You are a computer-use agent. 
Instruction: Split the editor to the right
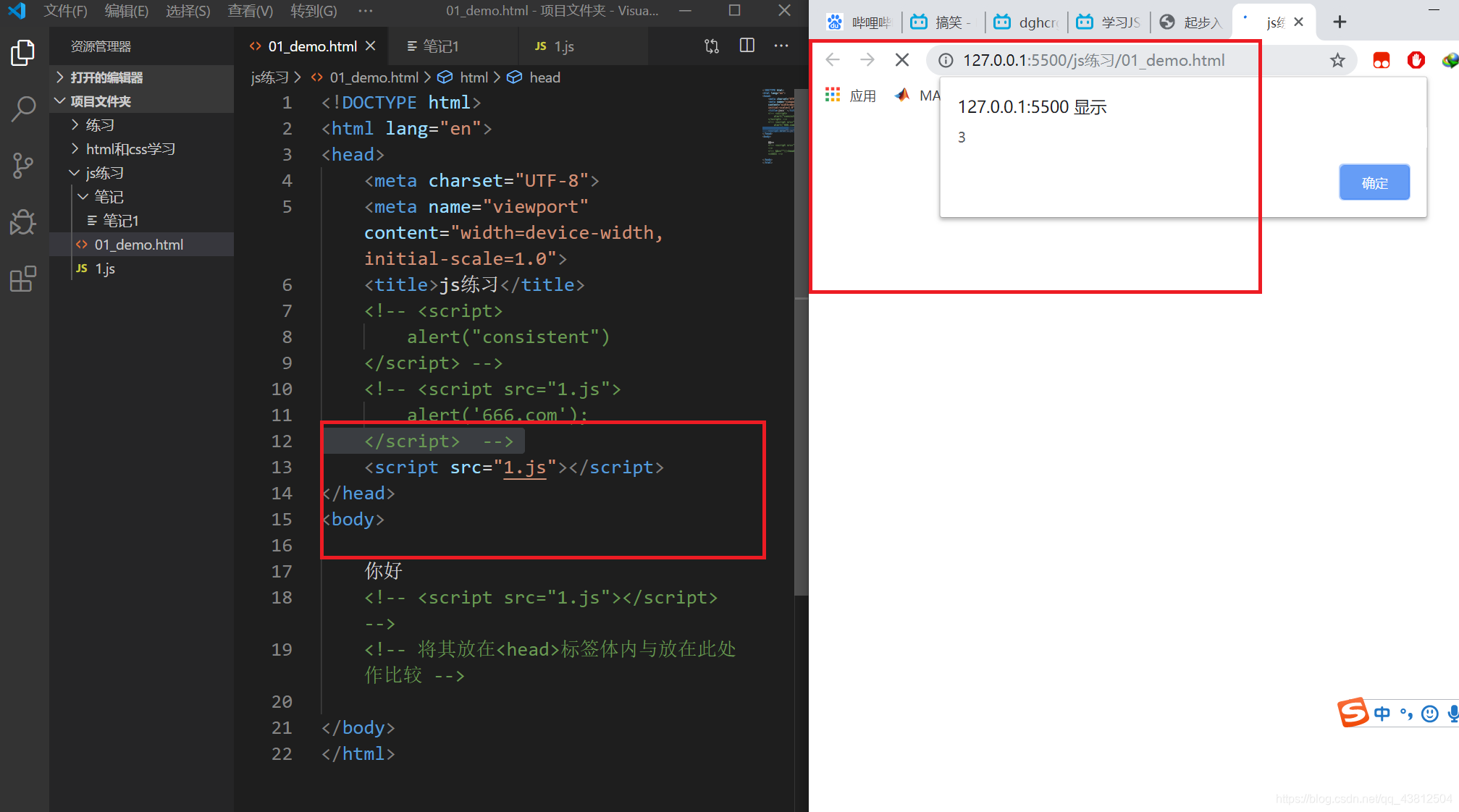[x=747, y=46]
